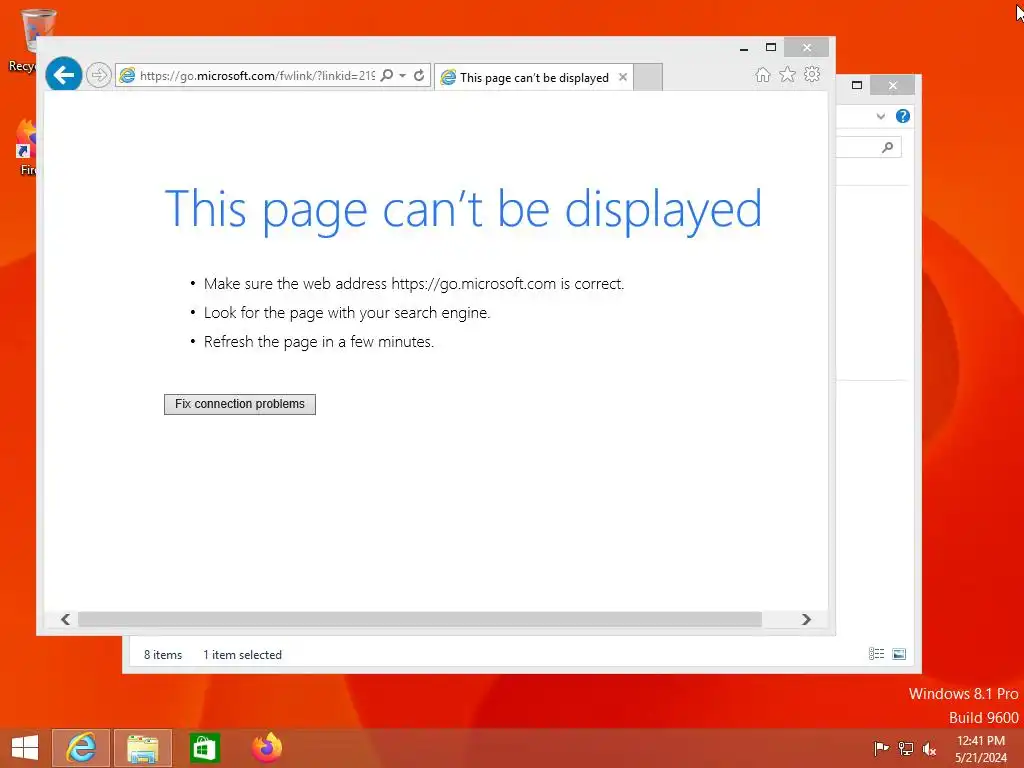Open the Tools gear menu in Internet Explorer
The height and width of the screenshot is (768, 1024).
click(812, 74)
